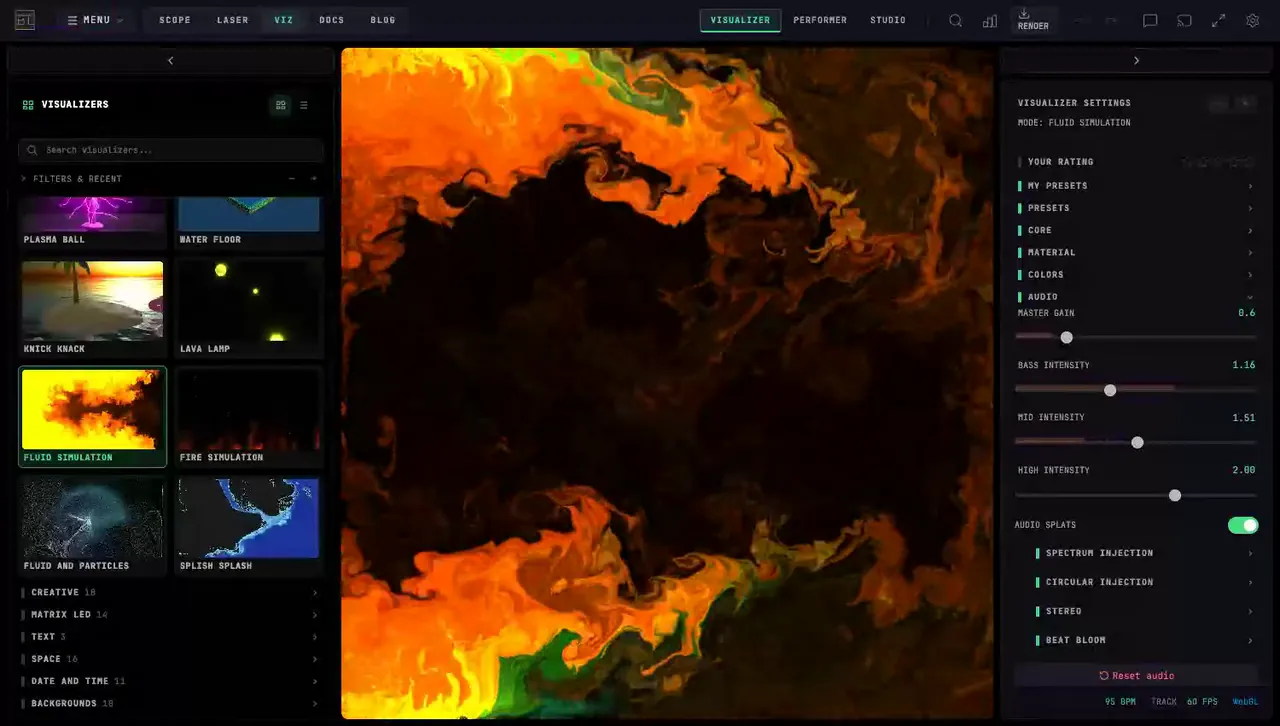Viewport: 1280px width, 726px height.
Task: Switch to Studio mode
Action: [x=888, y=20]
